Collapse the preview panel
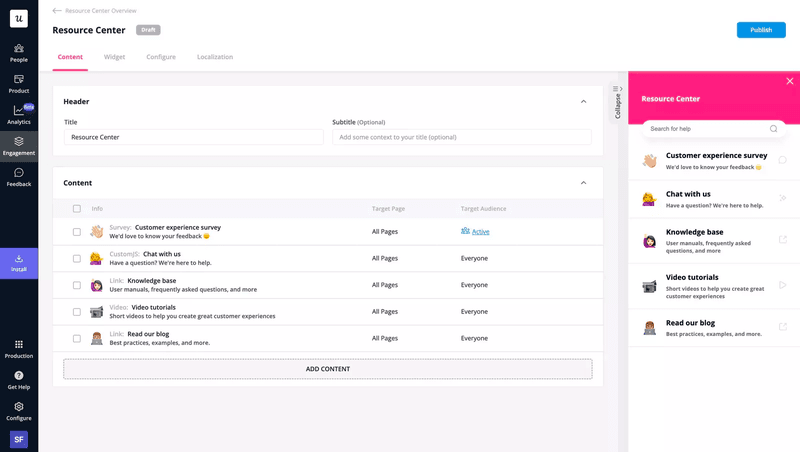This screenshot has width=800, height=452. point(617,103)
